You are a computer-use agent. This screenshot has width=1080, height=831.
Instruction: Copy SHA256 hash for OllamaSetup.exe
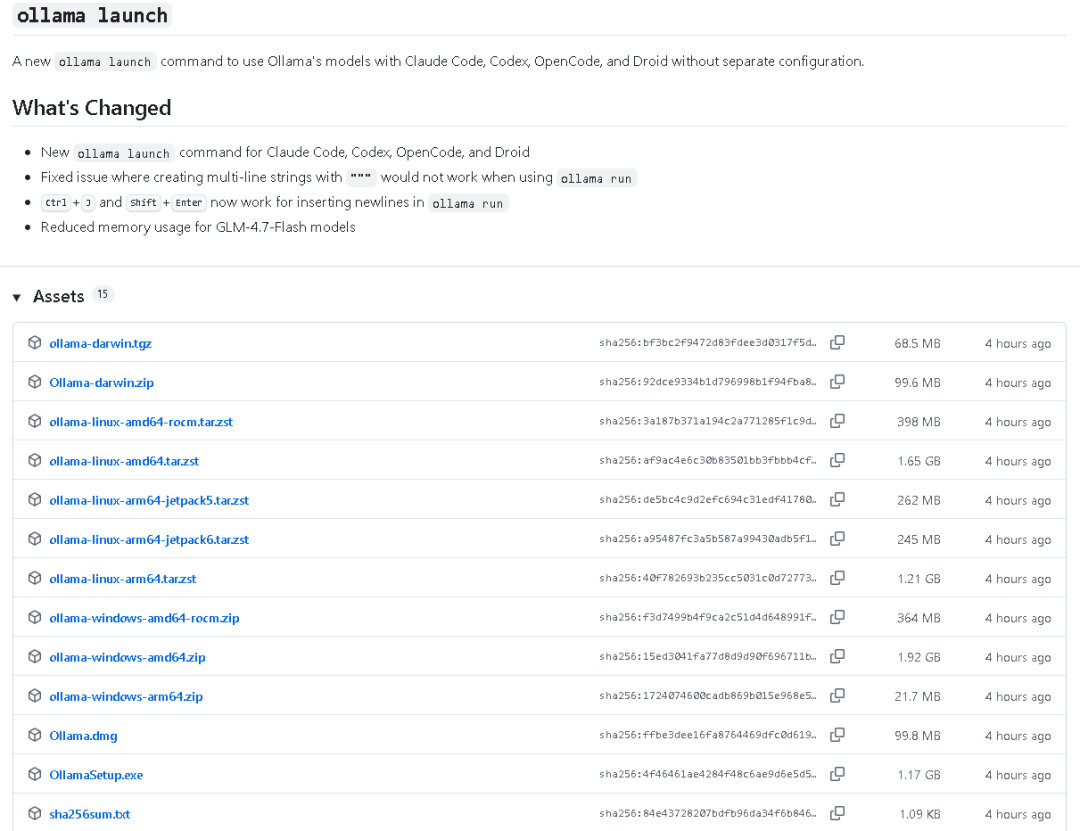(837, 774)
